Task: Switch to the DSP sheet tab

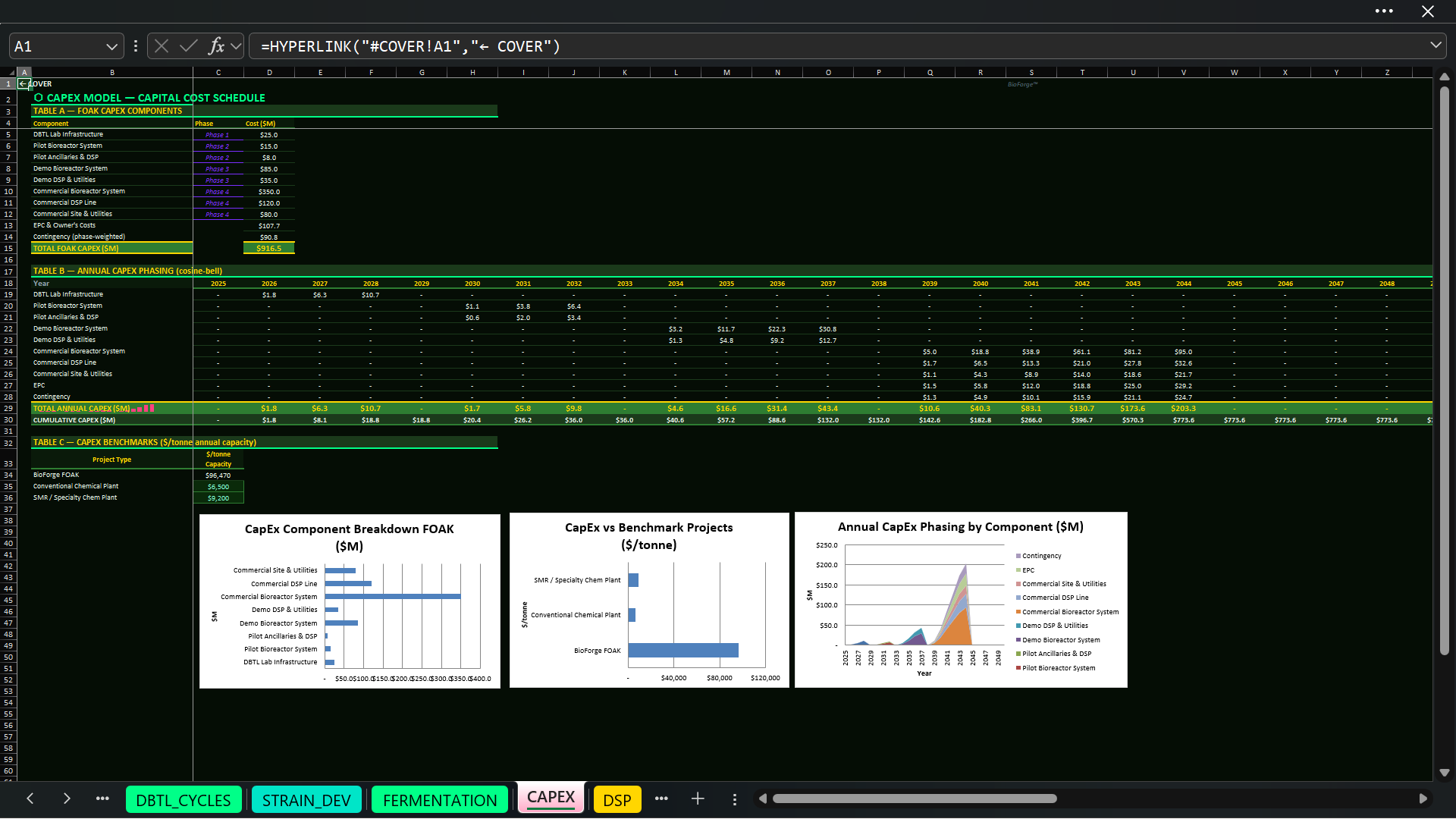Action: click(x=617, y=800)
